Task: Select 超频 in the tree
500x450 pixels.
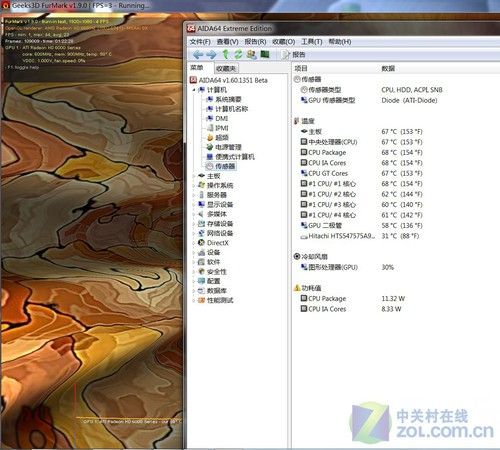Action: pyautogui.click(x=218, y=137)
